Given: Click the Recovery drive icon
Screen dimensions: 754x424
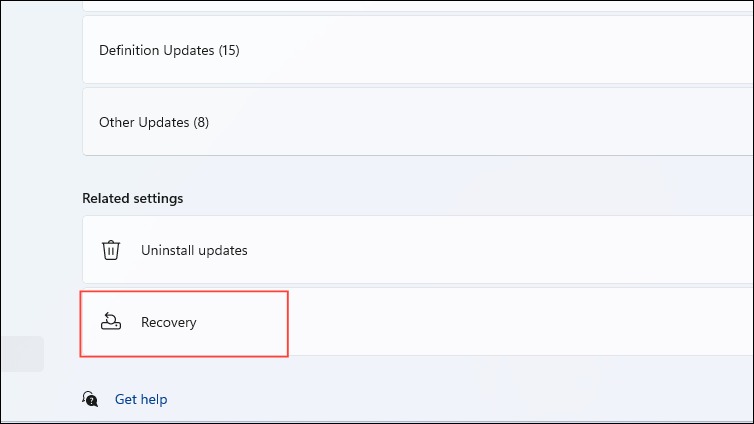Looking at the screenshot, I should click(111, 321).
